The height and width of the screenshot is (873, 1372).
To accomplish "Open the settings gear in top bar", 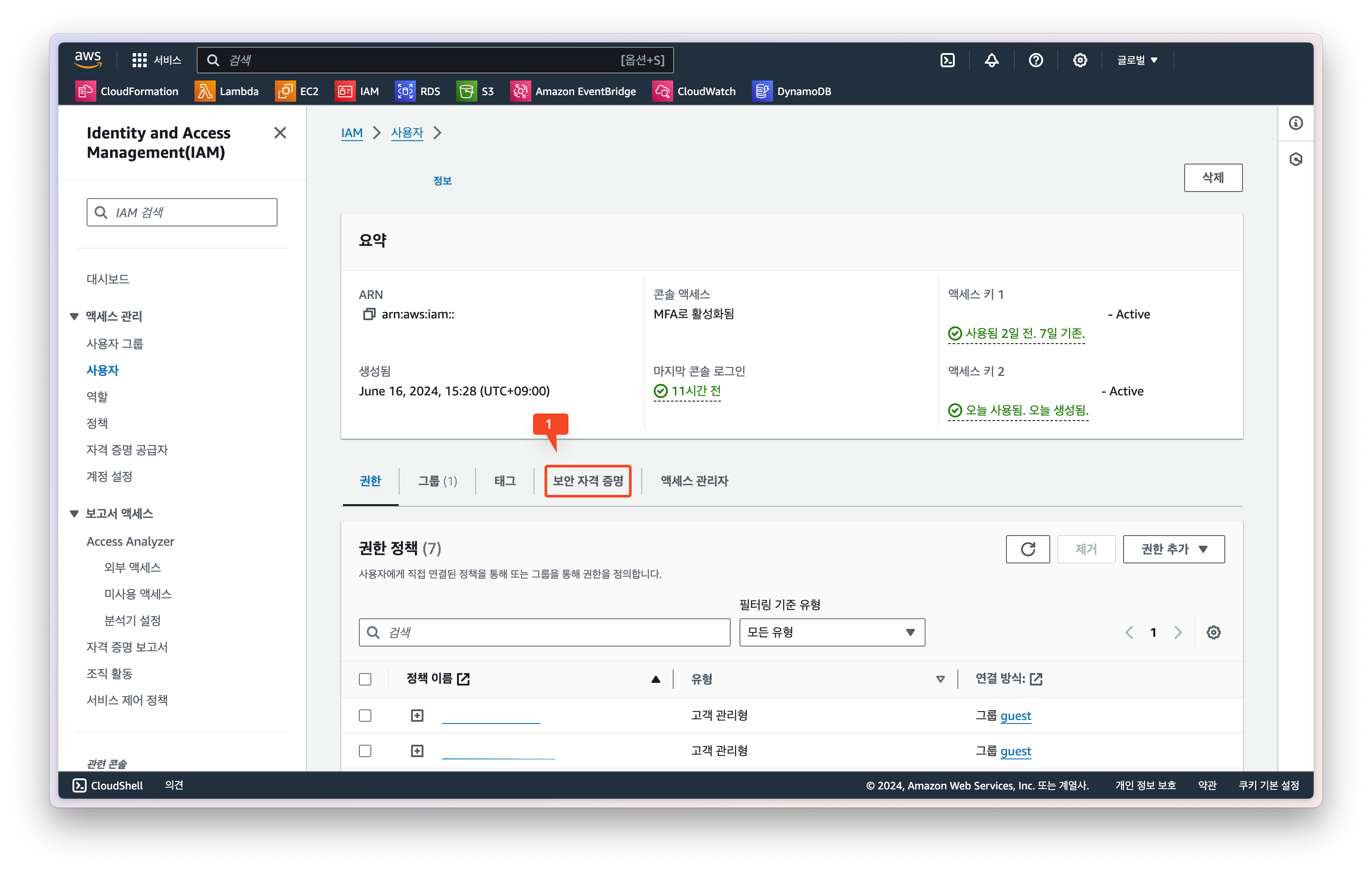I will click(1080, 60).
